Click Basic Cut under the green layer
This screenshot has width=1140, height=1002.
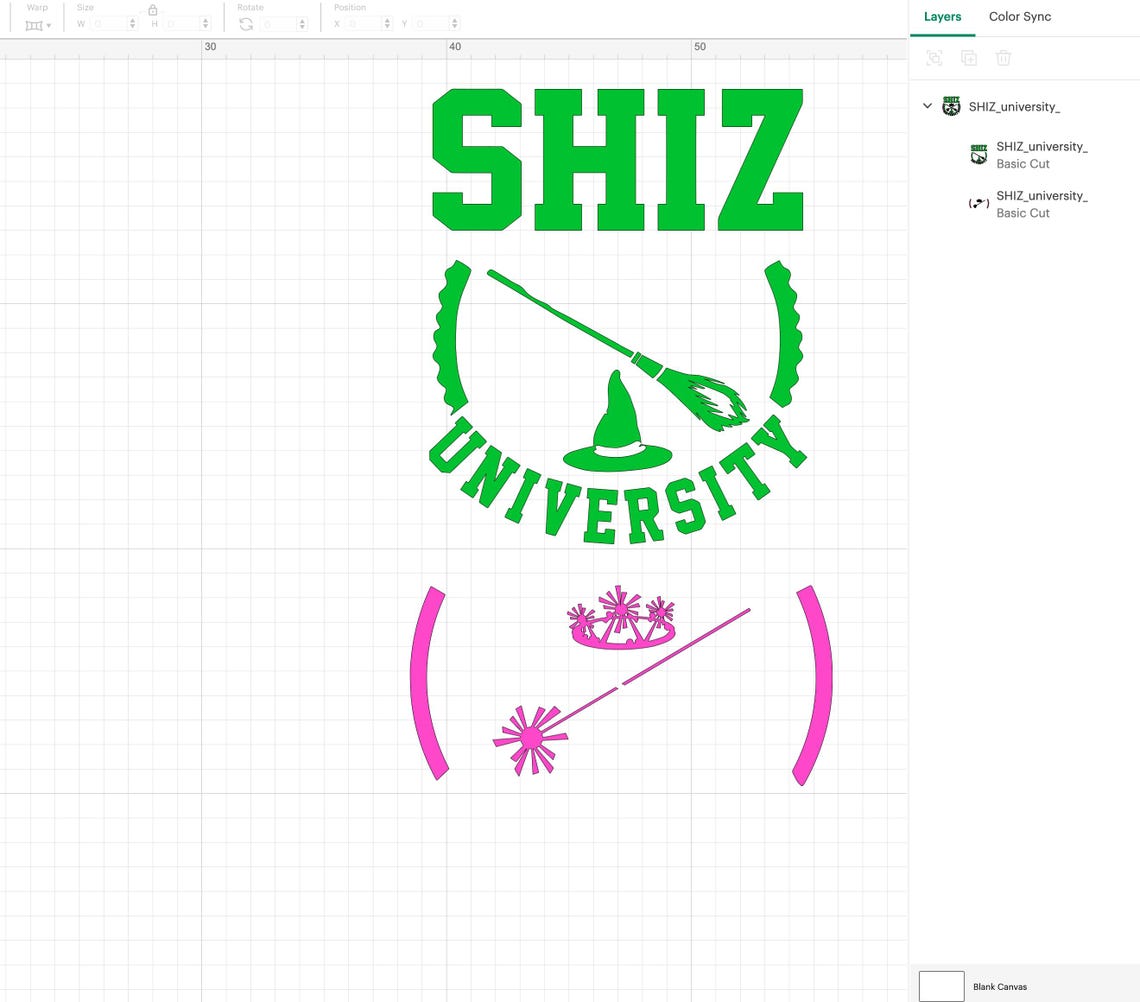(1022, 164)
